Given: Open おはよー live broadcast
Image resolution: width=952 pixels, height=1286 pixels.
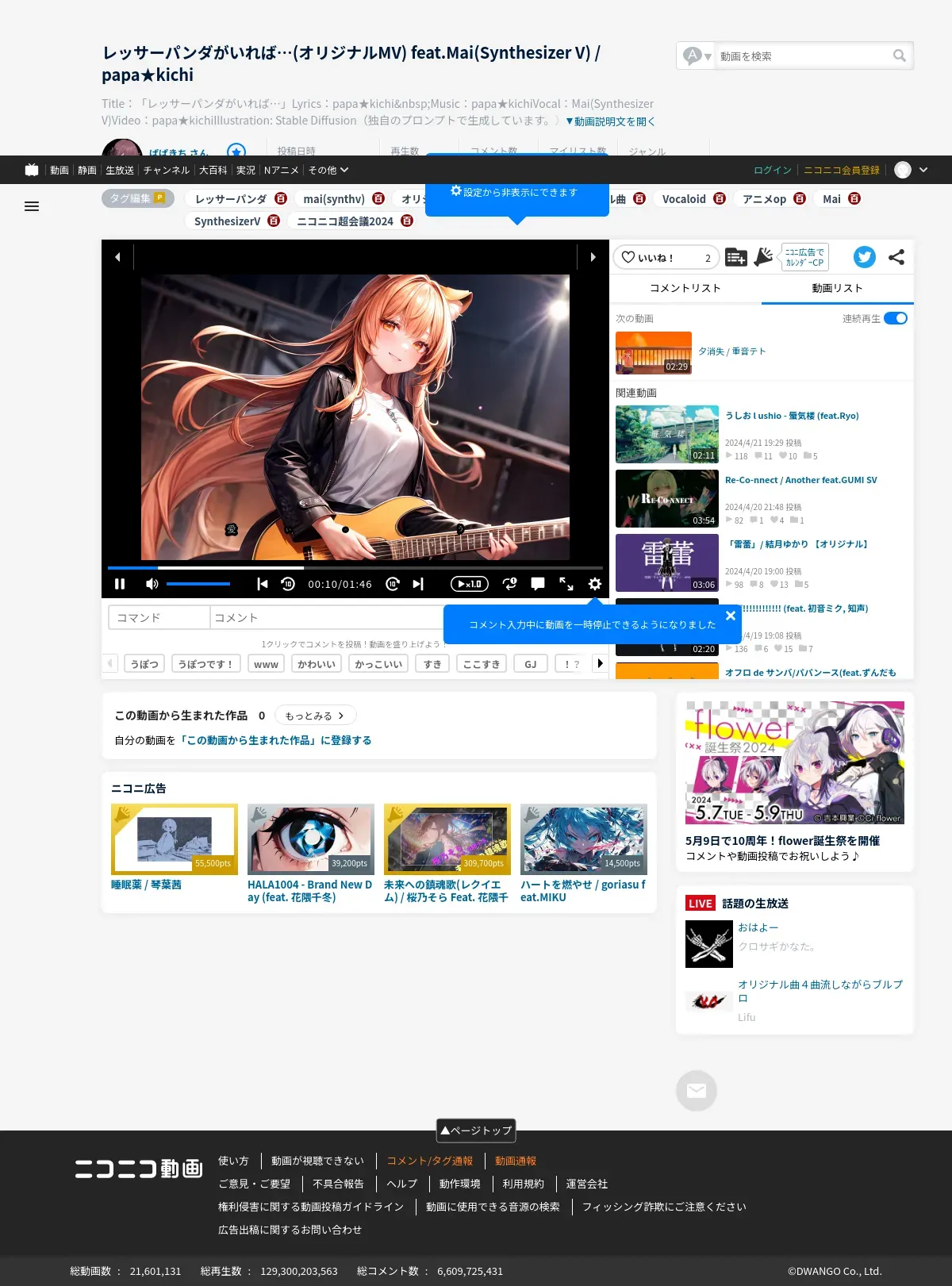Looking at the screenshot, I should (758, 927).
